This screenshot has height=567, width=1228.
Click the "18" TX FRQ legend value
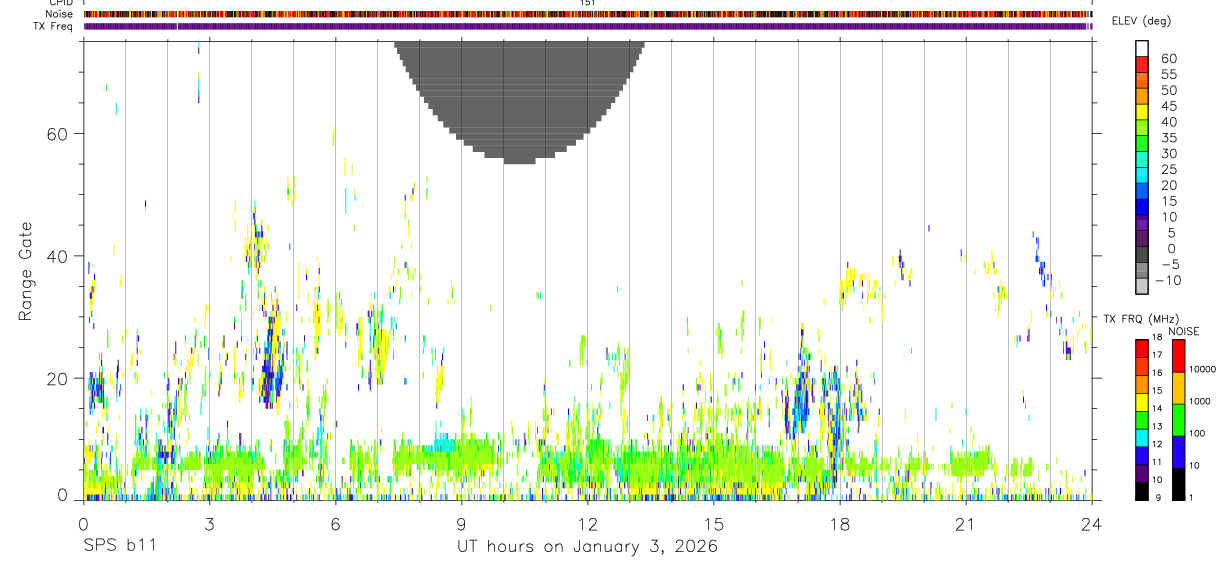[1159, 340]
